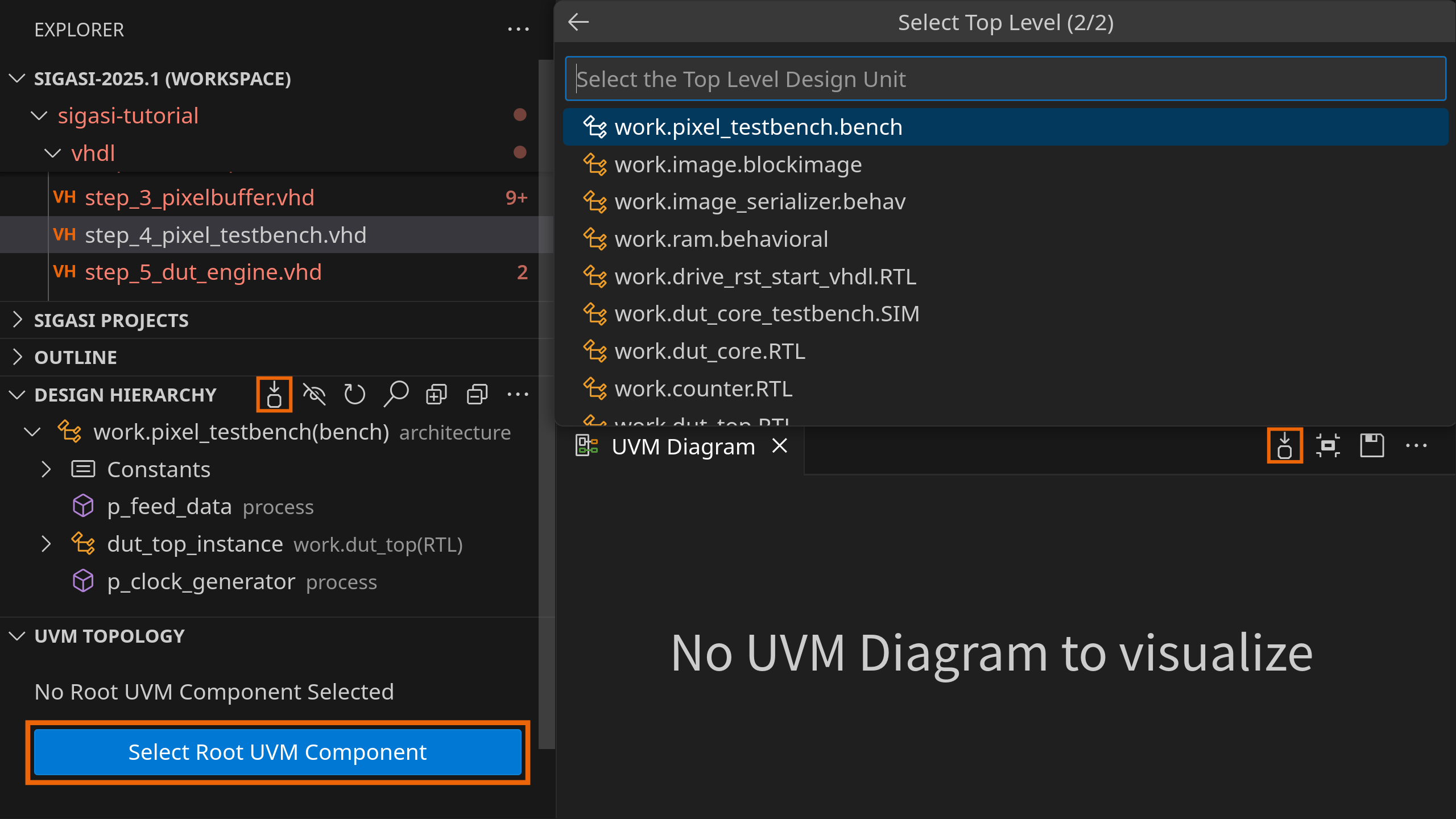Expand all nodes in Design Hierarchy
This screenshot has height=819, width=1456.
click(436, 394)
